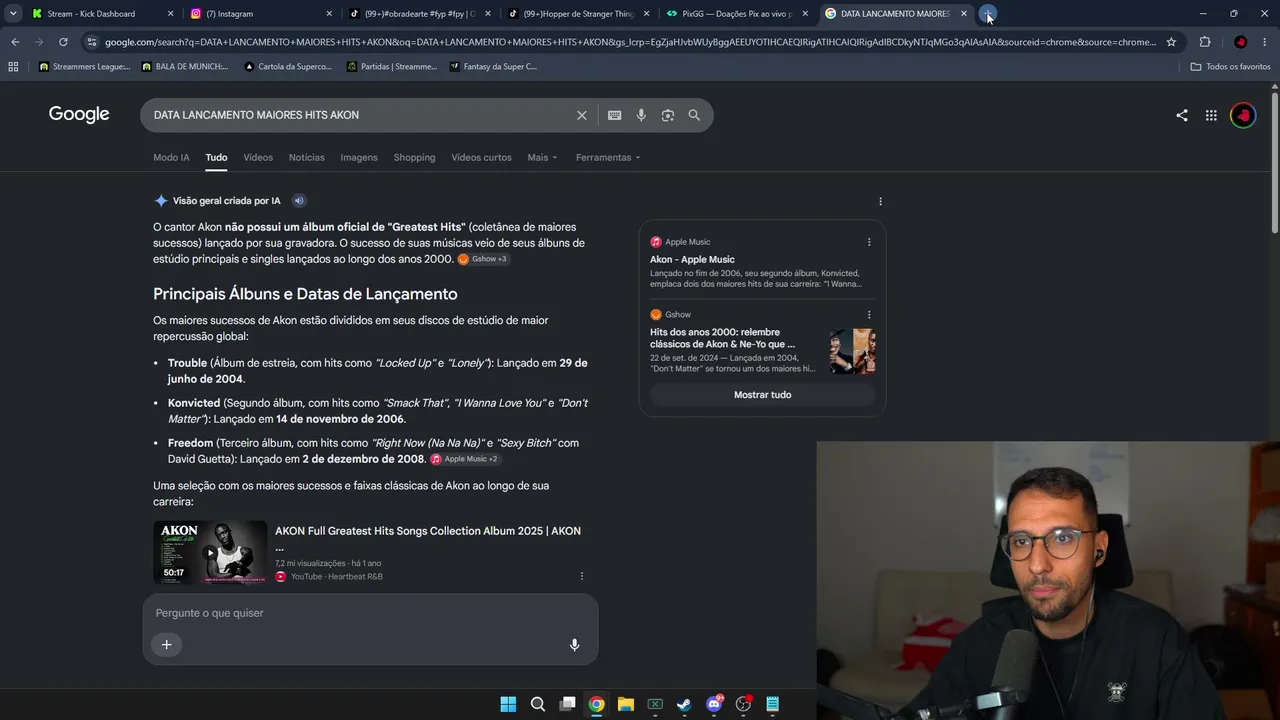This screenshot has height=720, width=1280.
Task: Open the Google account avatar menu
Action: click(x=1243, y=115)
